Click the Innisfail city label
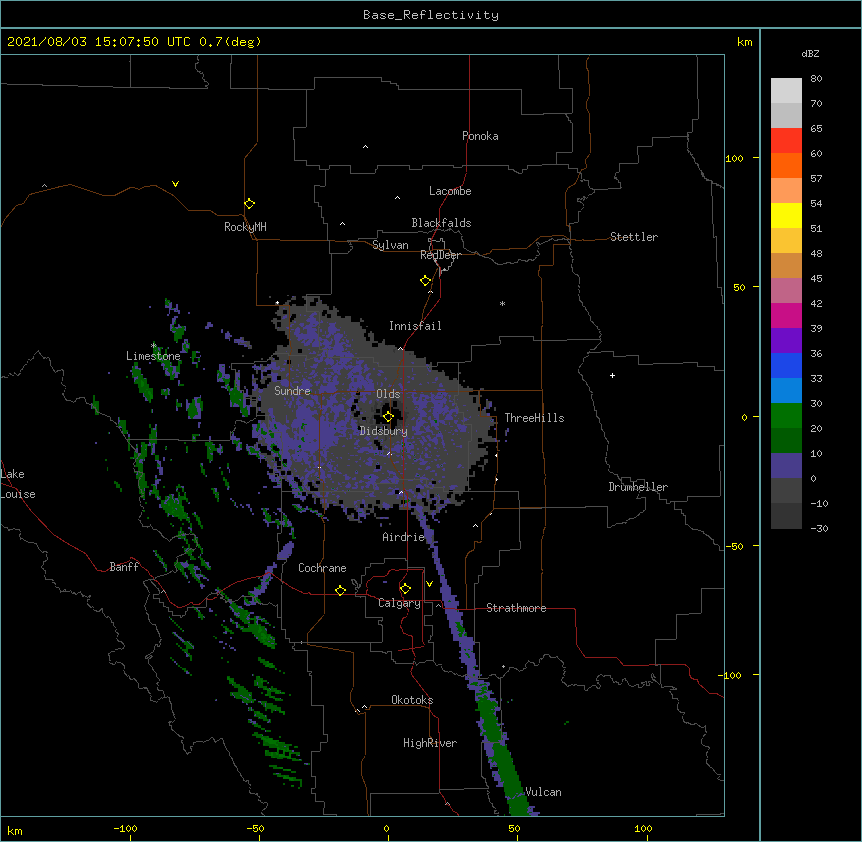The image size is (862, 842). tap(415, 326)
